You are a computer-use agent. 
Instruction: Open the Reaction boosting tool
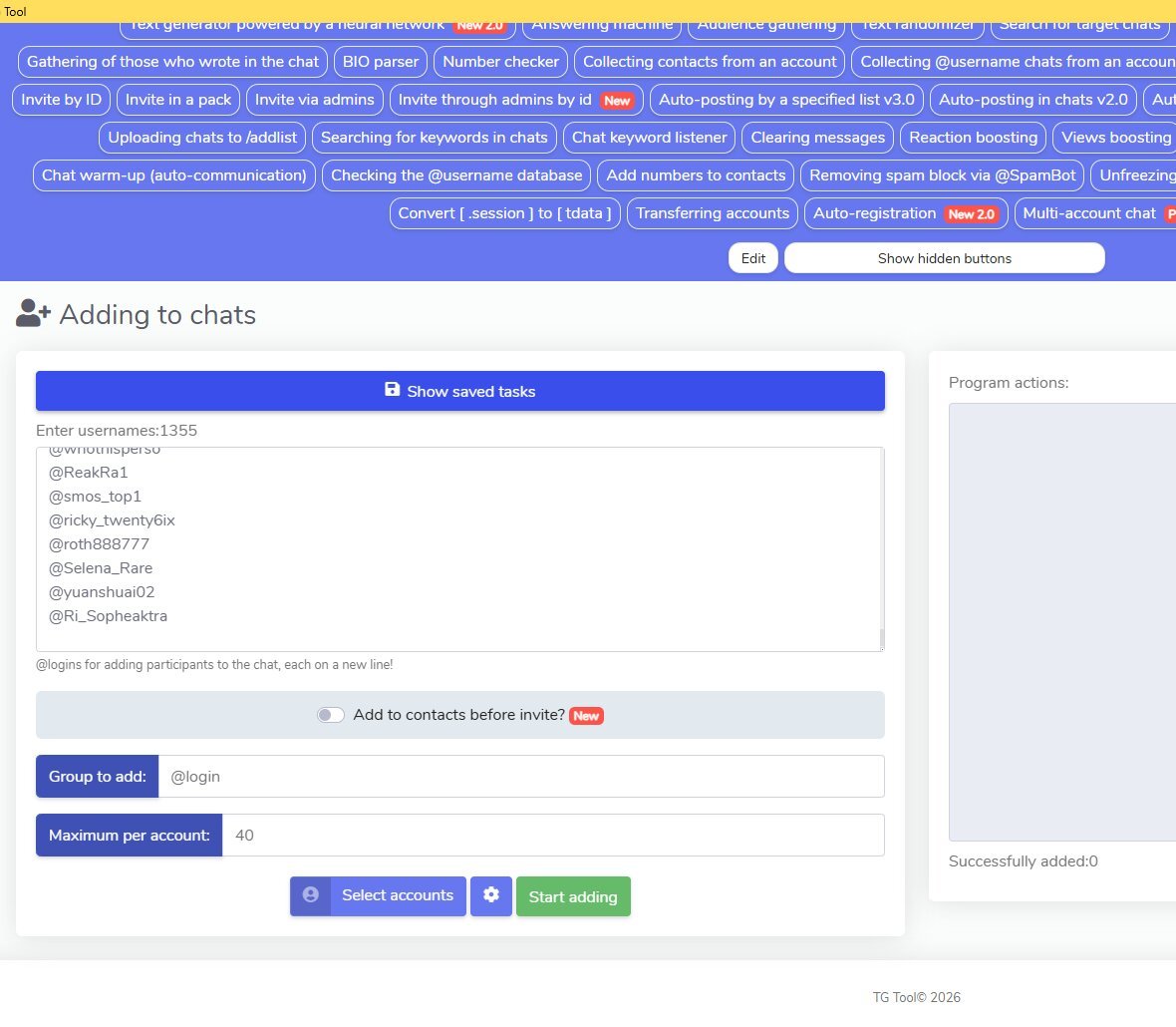point(973,138)
